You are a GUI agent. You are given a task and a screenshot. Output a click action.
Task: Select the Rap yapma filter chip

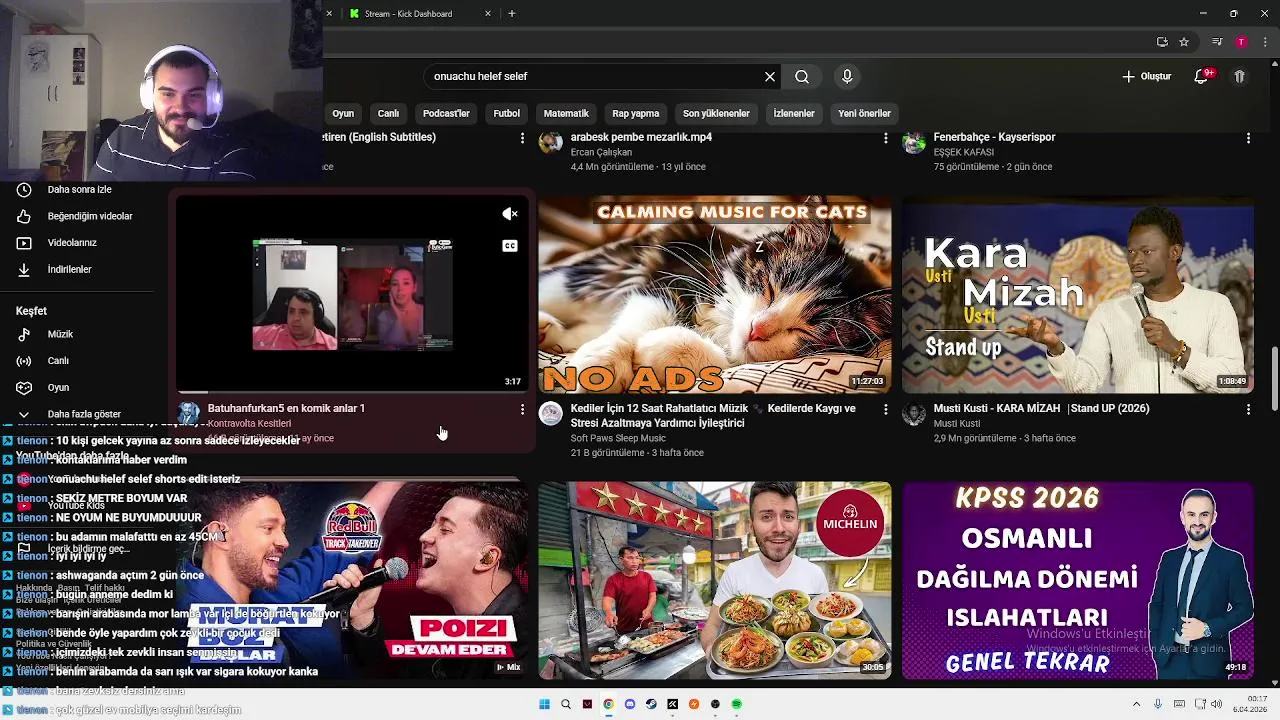pyautogui.click(x=636, y=113)
